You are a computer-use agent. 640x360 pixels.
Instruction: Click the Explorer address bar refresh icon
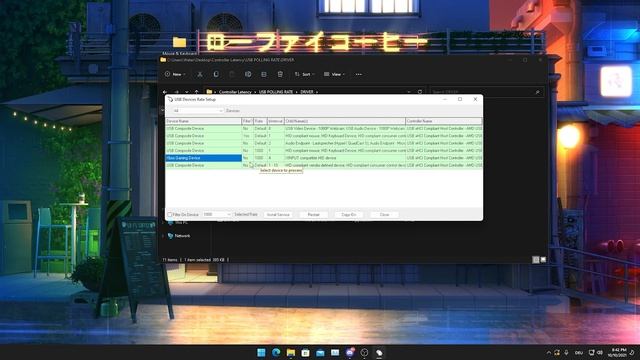pos(420,92)
